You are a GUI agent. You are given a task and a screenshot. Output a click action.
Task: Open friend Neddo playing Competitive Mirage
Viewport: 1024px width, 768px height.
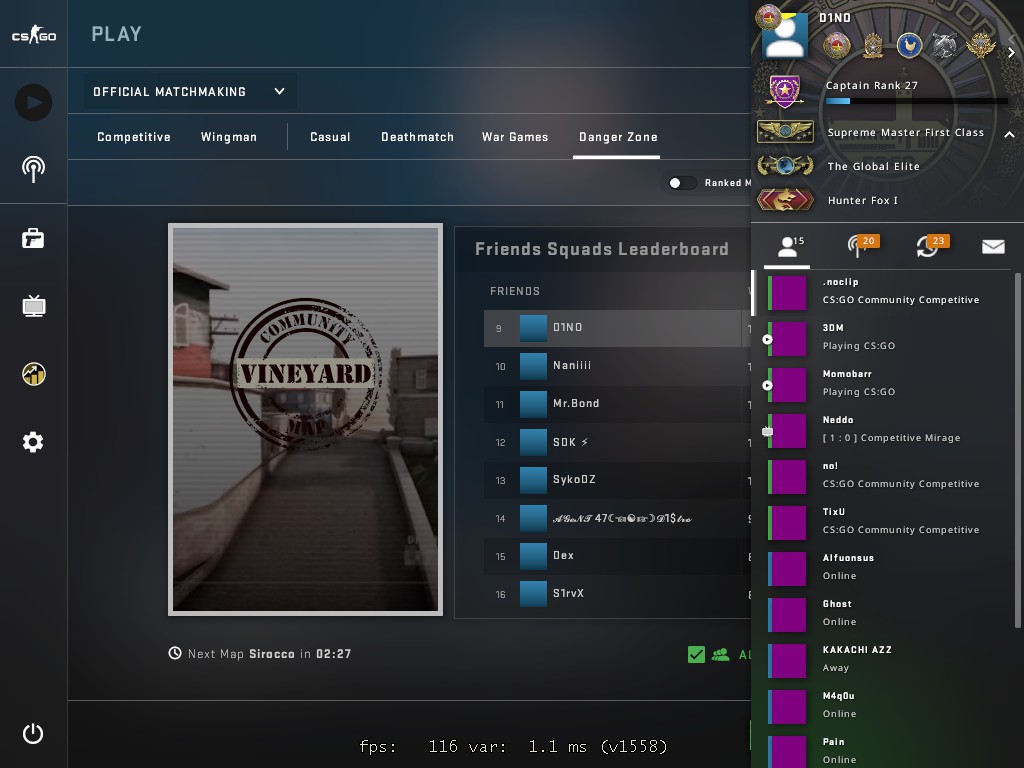tap(883, 429)
